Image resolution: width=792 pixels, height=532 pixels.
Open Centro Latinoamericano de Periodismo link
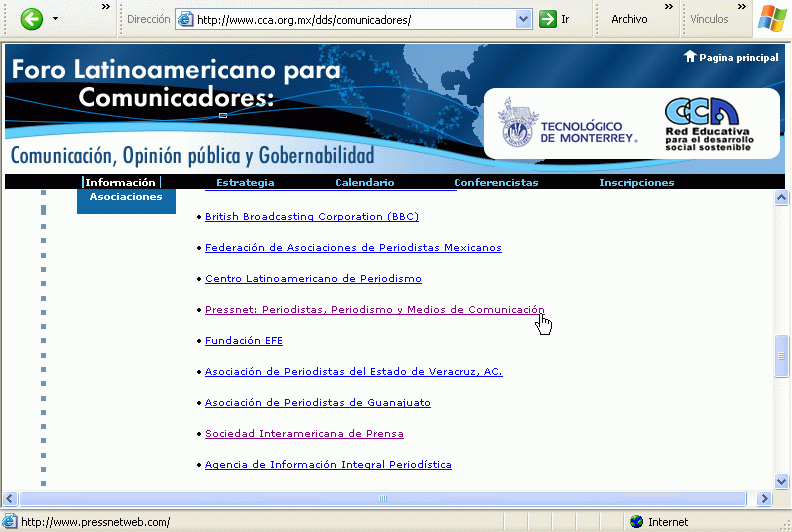(313, 278)
